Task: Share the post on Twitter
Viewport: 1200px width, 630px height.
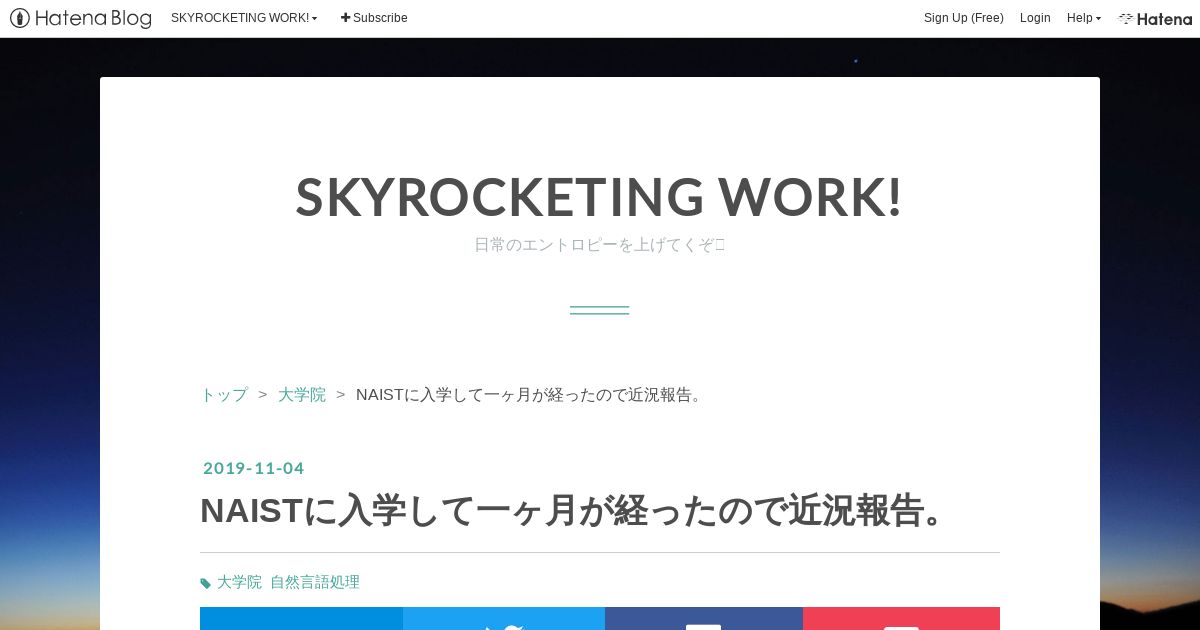Action: [504, 619]
